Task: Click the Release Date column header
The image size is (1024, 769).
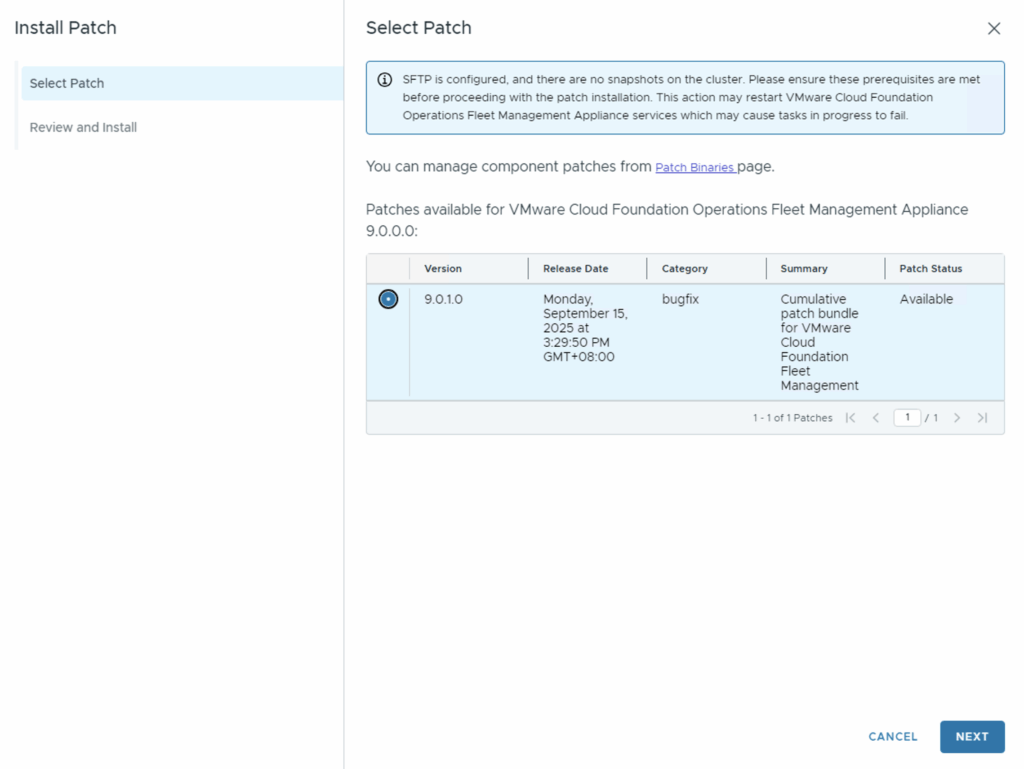Action: [575, 269]
